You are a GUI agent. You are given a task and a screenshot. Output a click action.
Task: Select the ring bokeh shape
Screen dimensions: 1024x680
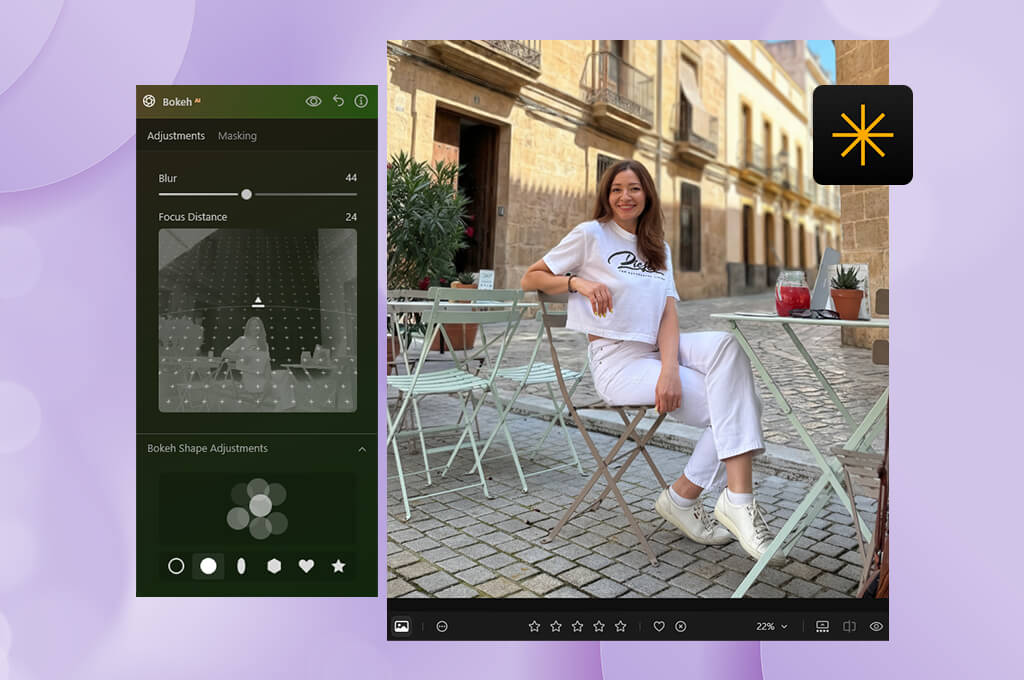[176, 566]
